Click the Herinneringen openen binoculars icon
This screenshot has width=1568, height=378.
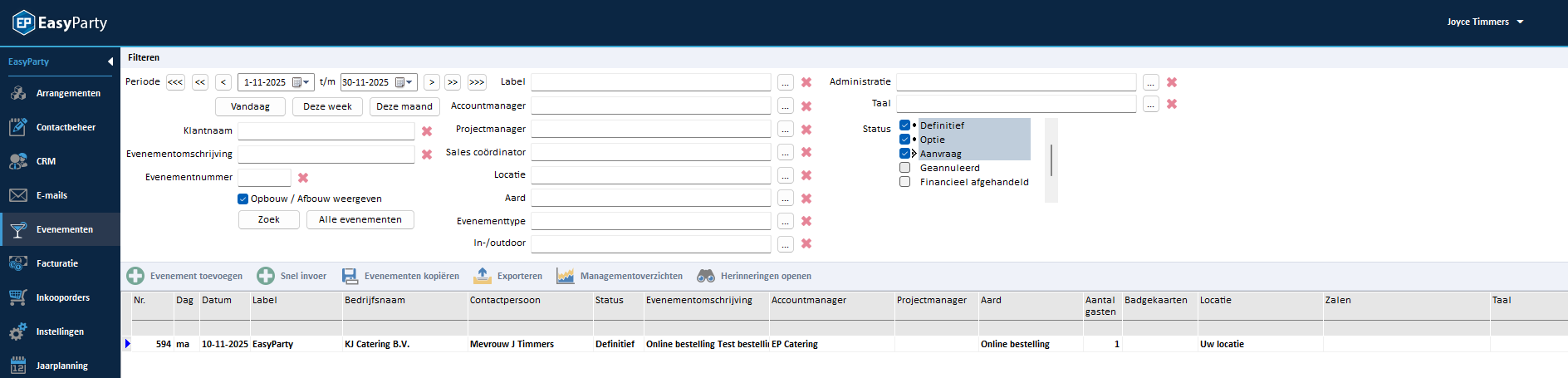pyautogui.click(x=706, y=276)
